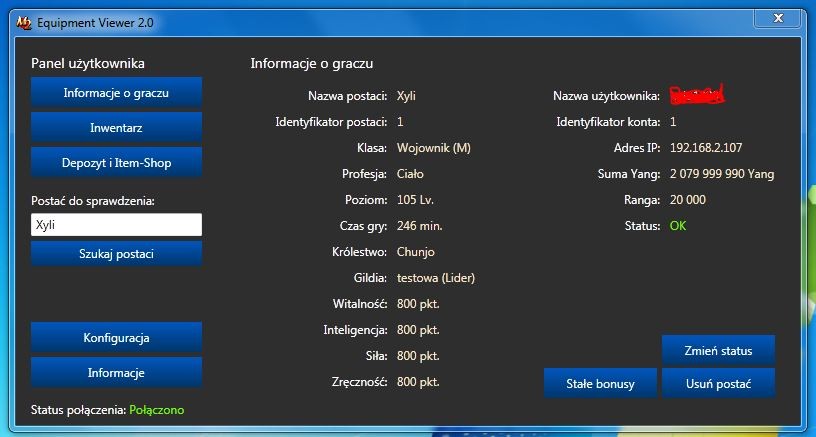The image size is (816, 437).
Task: Click the Inteligencja 800 pkt. value
Action: point(418,330)
